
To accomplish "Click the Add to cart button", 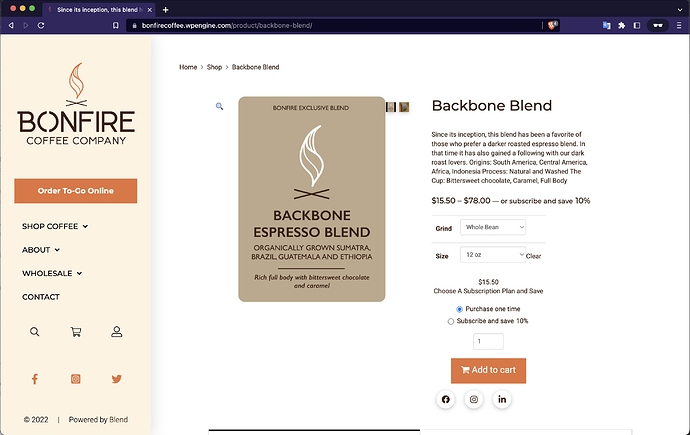I will point(488,370).
